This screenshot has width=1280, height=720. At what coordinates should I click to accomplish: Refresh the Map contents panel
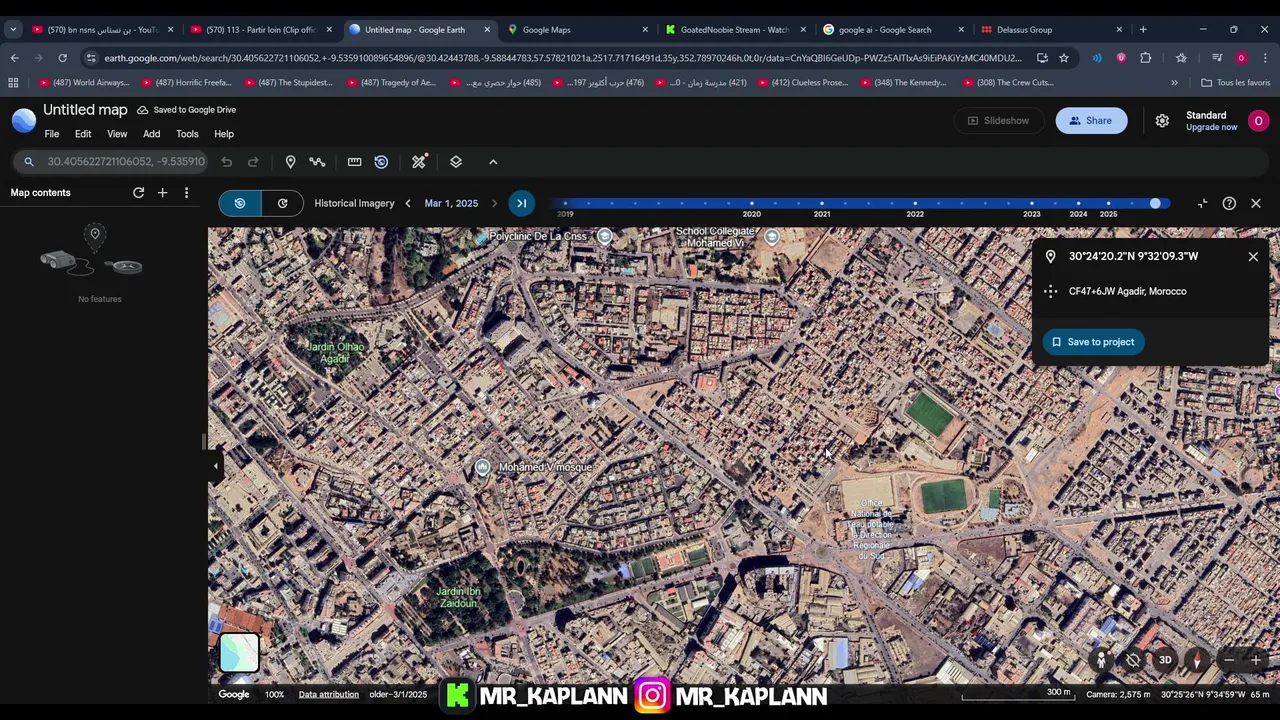139,193
